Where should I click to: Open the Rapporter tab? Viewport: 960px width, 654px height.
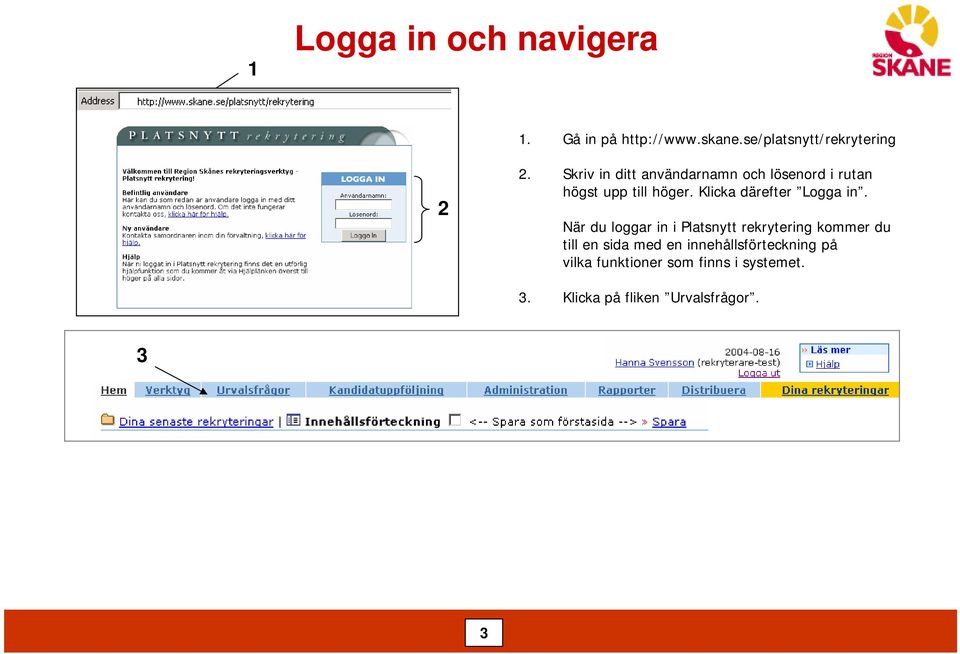[626, 390]
